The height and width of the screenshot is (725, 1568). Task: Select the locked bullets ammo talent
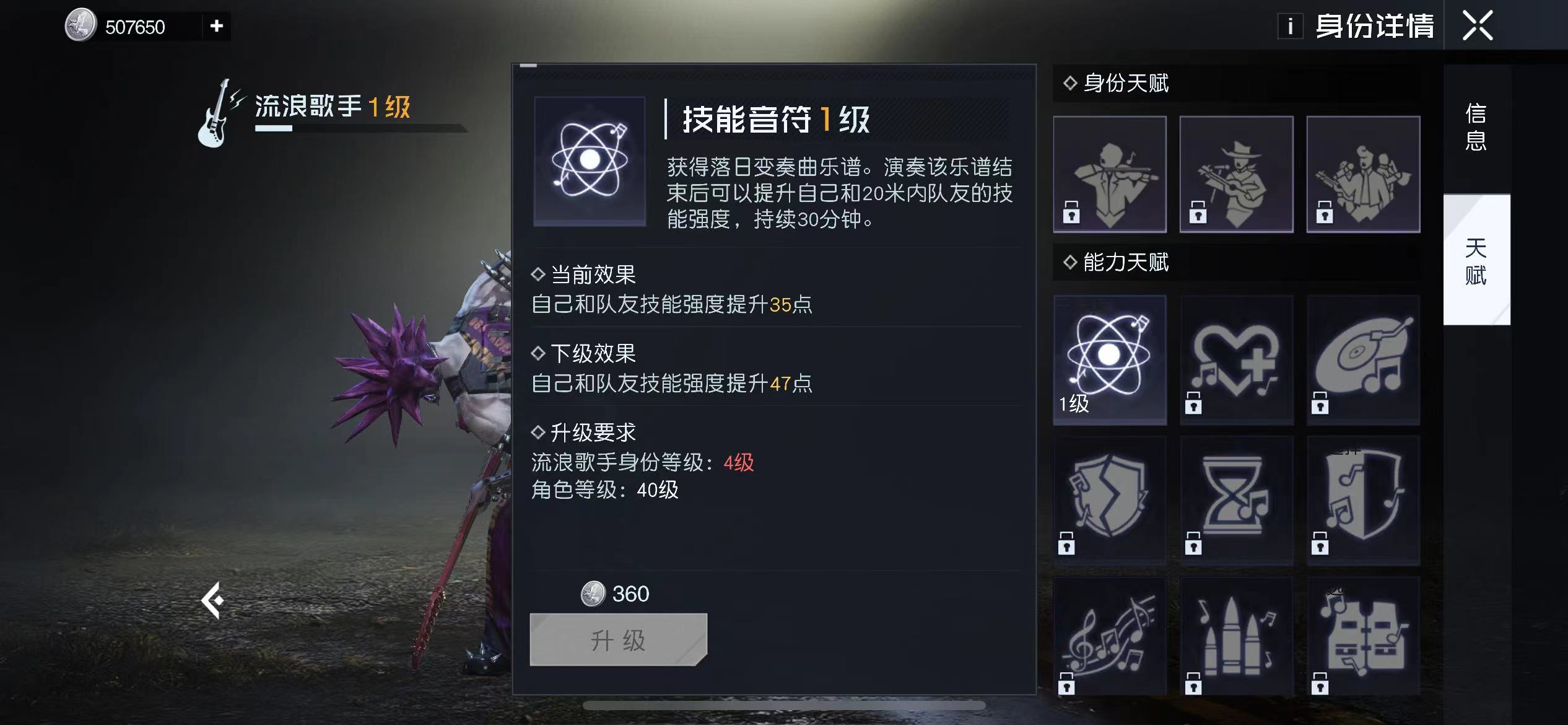pyautogui.click(x=1237, y=636)
